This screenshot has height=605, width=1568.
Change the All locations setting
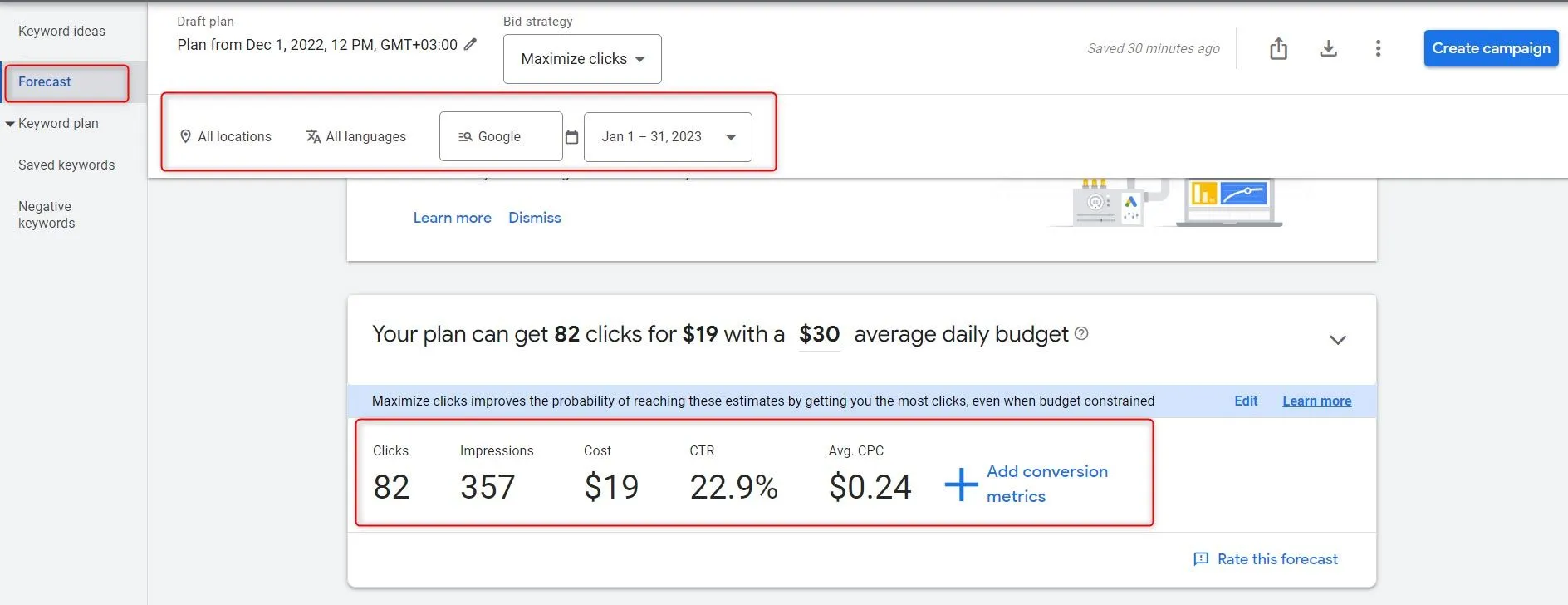click(x=226, y=137)
